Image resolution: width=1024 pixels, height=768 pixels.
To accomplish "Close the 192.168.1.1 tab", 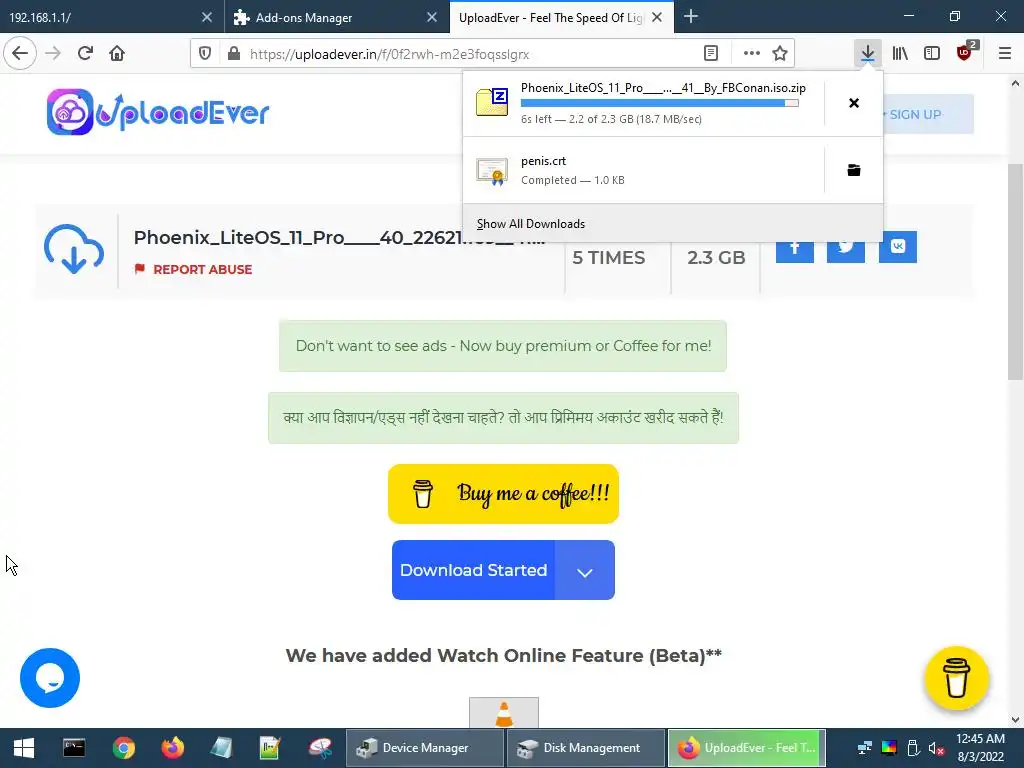I will 206,18.
